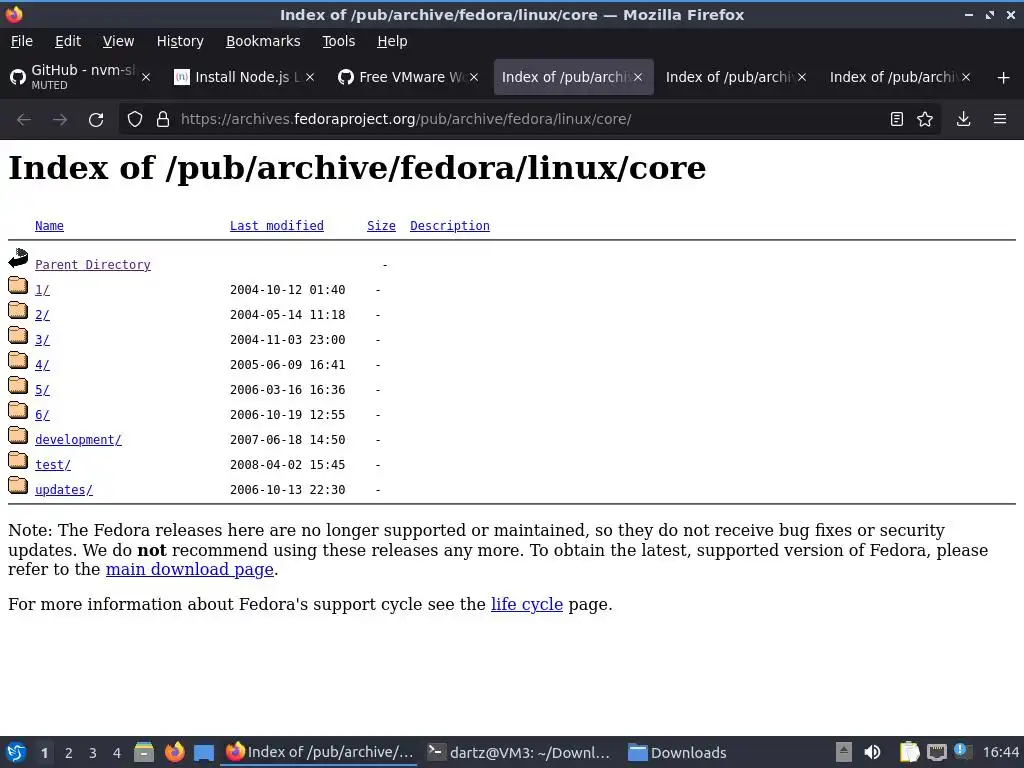The width and height of the screenshot is (1024, 768).
Task: Switch to workspace 4
Action: point(117,753)
